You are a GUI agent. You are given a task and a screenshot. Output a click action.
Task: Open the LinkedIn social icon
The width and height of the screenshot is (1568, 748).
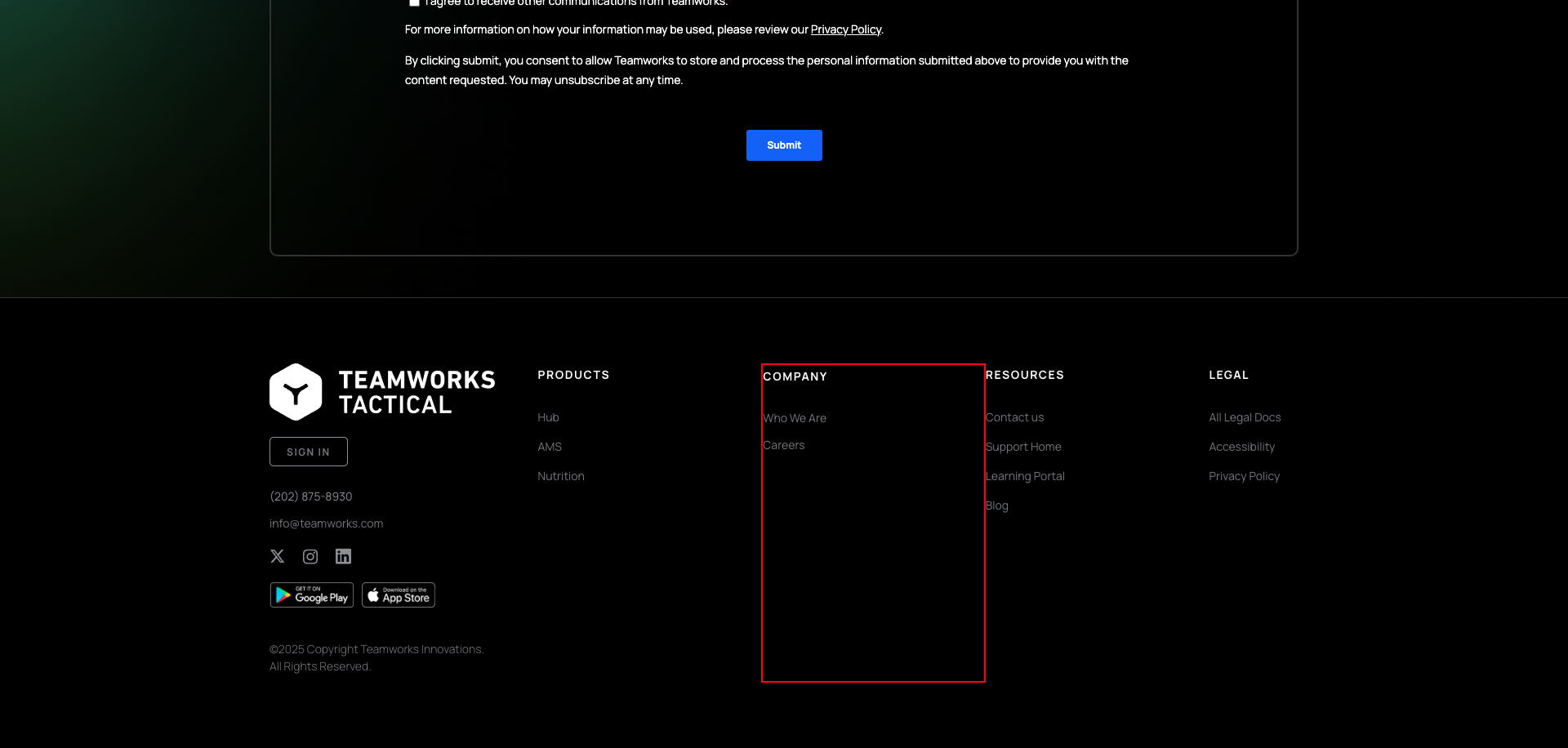[343, 556]
